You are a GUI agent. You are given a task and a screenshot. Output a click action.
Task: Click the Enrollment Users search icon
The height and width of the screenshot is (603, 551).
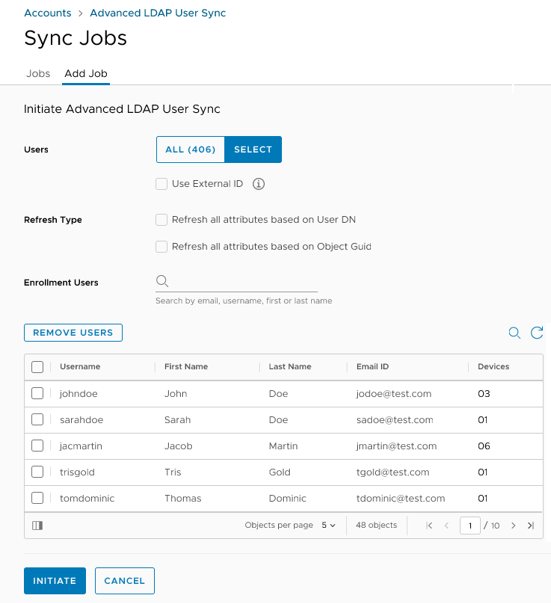point(162,281)
